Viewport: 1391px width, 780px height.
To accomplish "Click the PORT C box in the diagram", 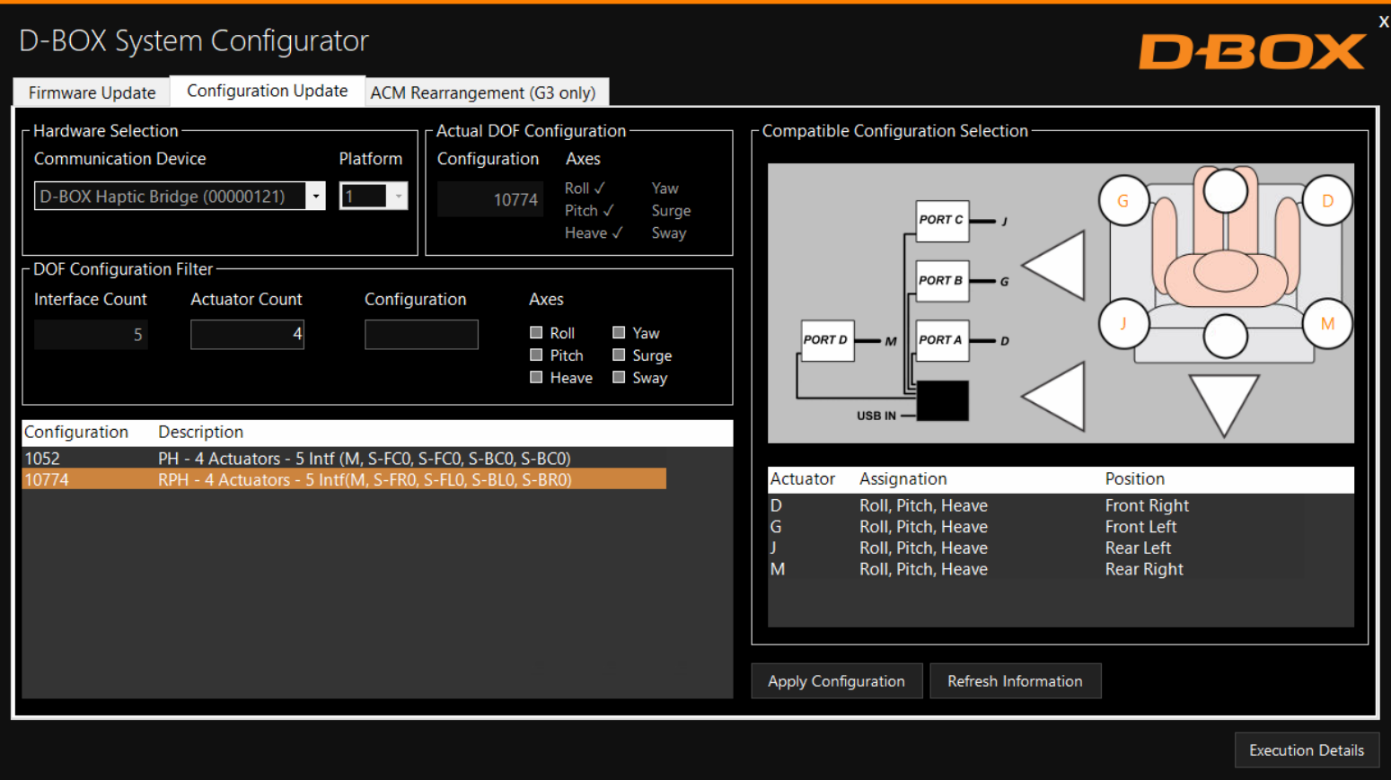I will (x=940, y=220).
